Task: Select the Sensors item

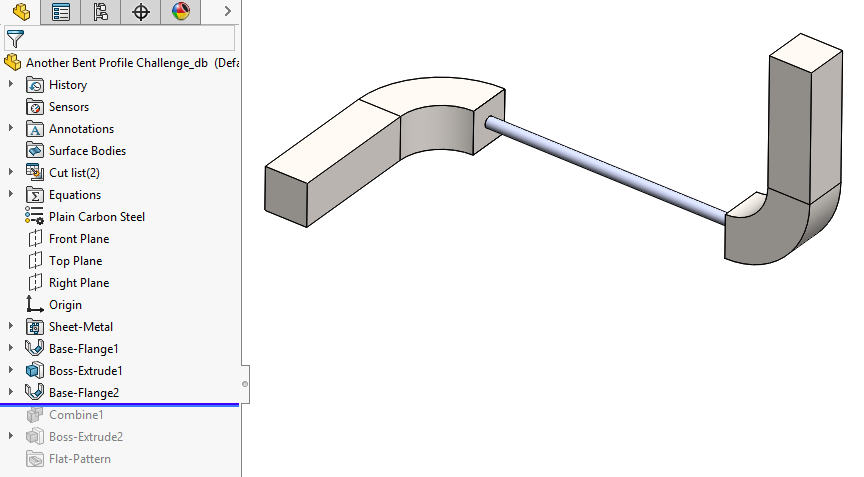Action: pyautogui.click(x=69, y=107)
